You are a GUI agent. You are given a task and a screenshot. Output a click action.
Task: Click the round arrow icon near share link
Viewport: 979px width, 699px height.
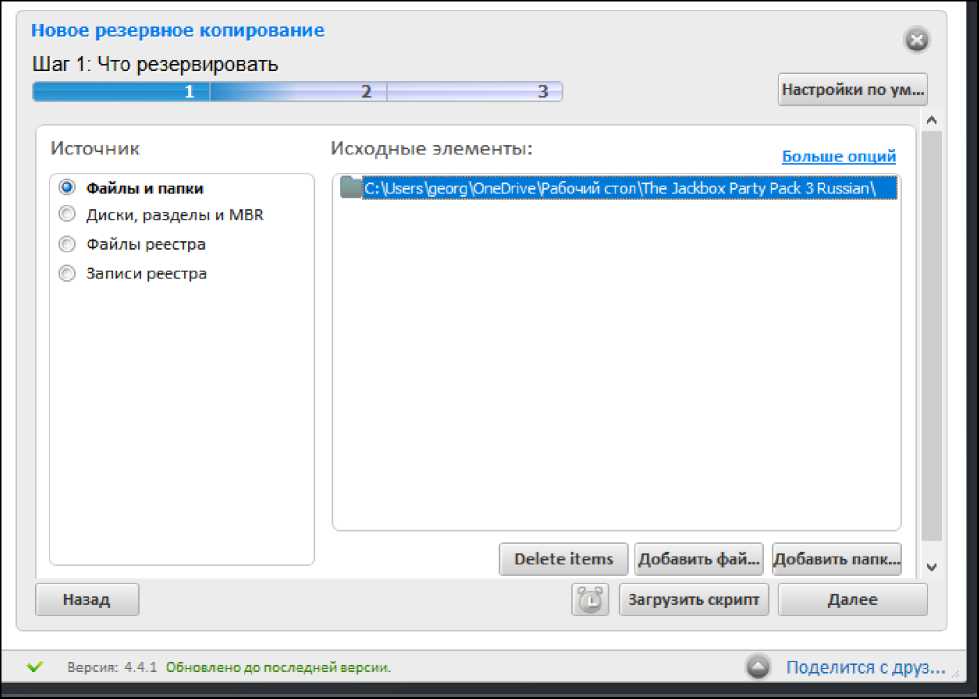[x=758, y=667]
